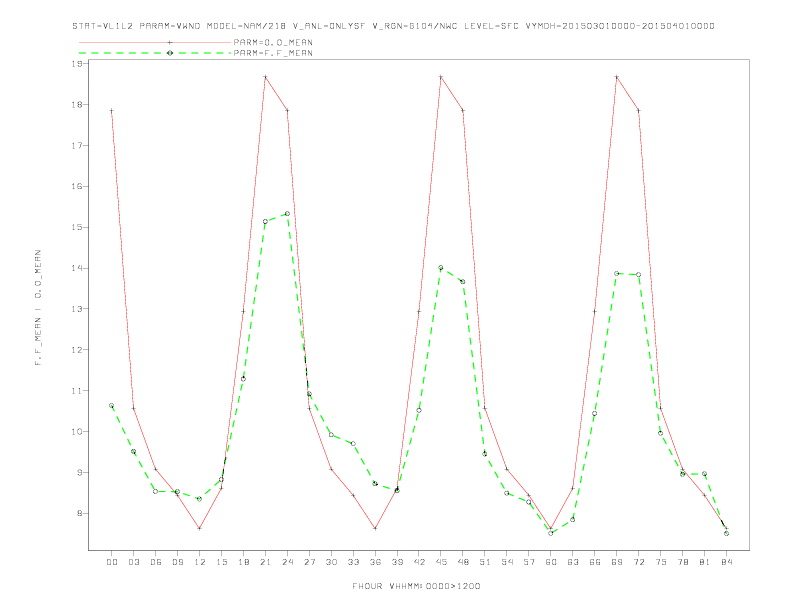This screenshot has height=612, width=792.
Task: Click the x-axis tick label 30
Action: 331,562
